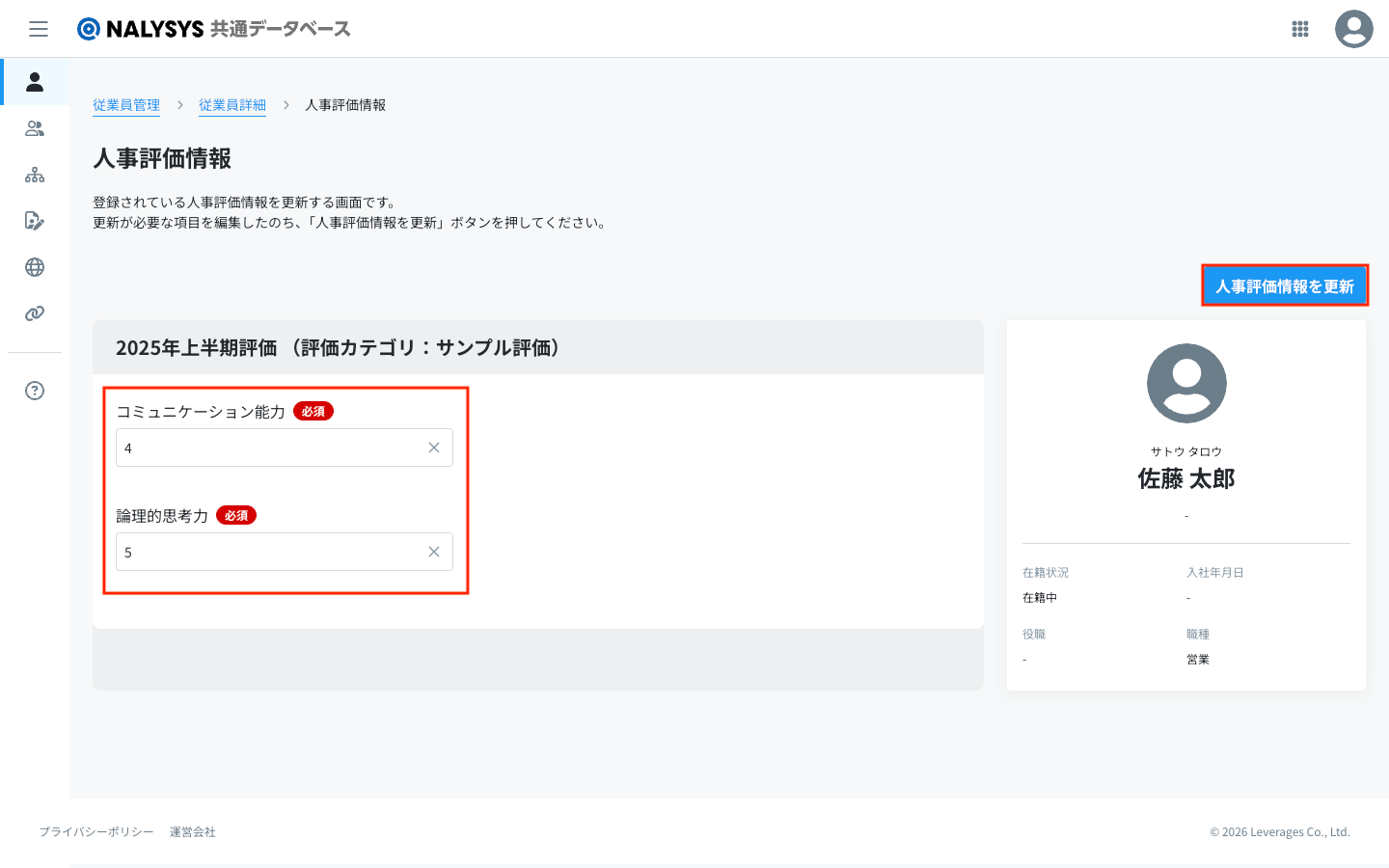Viewport: 1389px width, 868px height.
Task: Open the user account avatar menu
Action: pyautogui.click(x=1353, y=29)
